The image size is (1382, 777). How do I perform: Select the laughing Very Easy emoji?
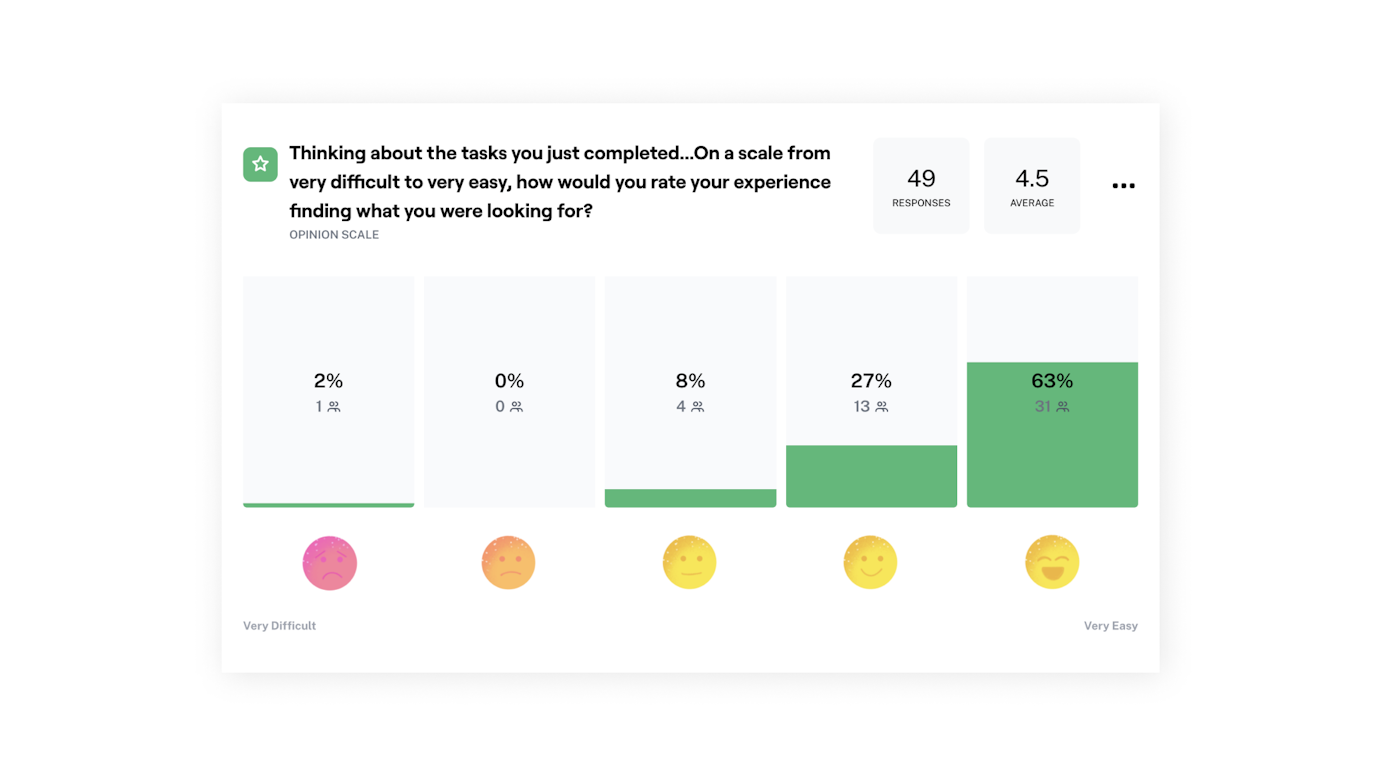point(1052,562)
